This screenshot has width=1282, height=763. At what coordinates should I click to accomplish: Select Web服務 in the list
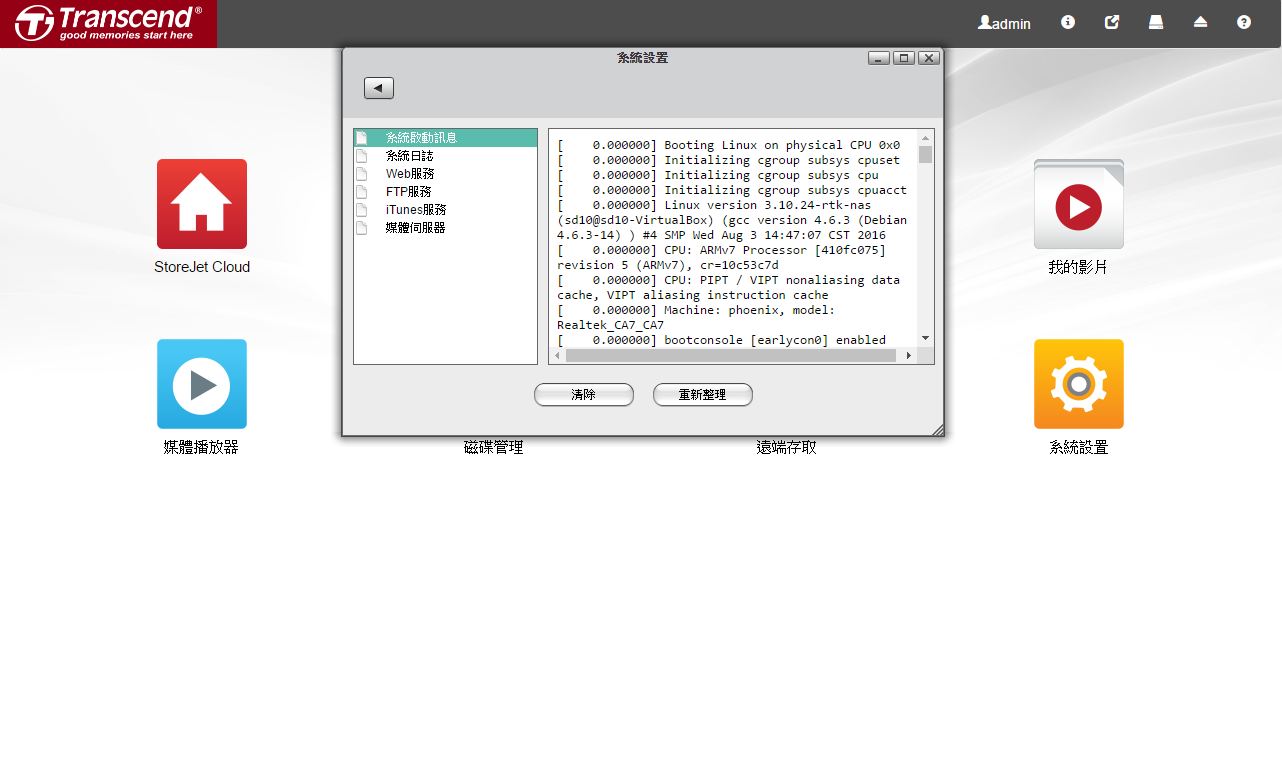tap(446, 174)
